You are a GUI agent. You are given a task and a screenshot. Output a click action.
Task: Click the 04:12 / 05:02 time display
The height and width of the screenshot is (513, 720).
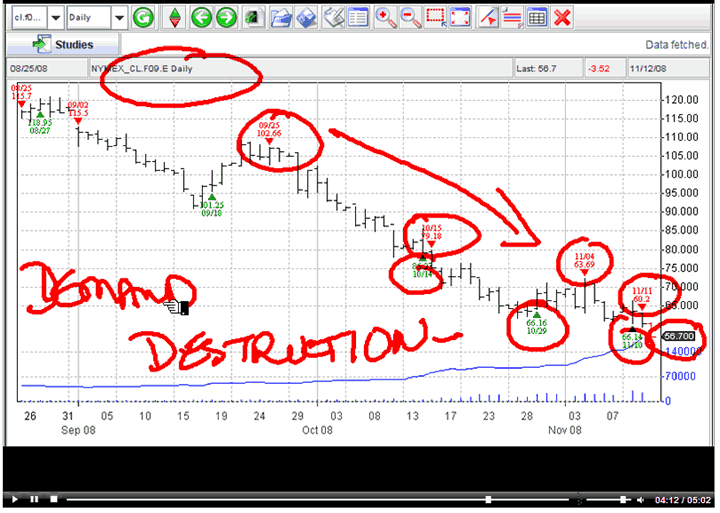[683, 500]
